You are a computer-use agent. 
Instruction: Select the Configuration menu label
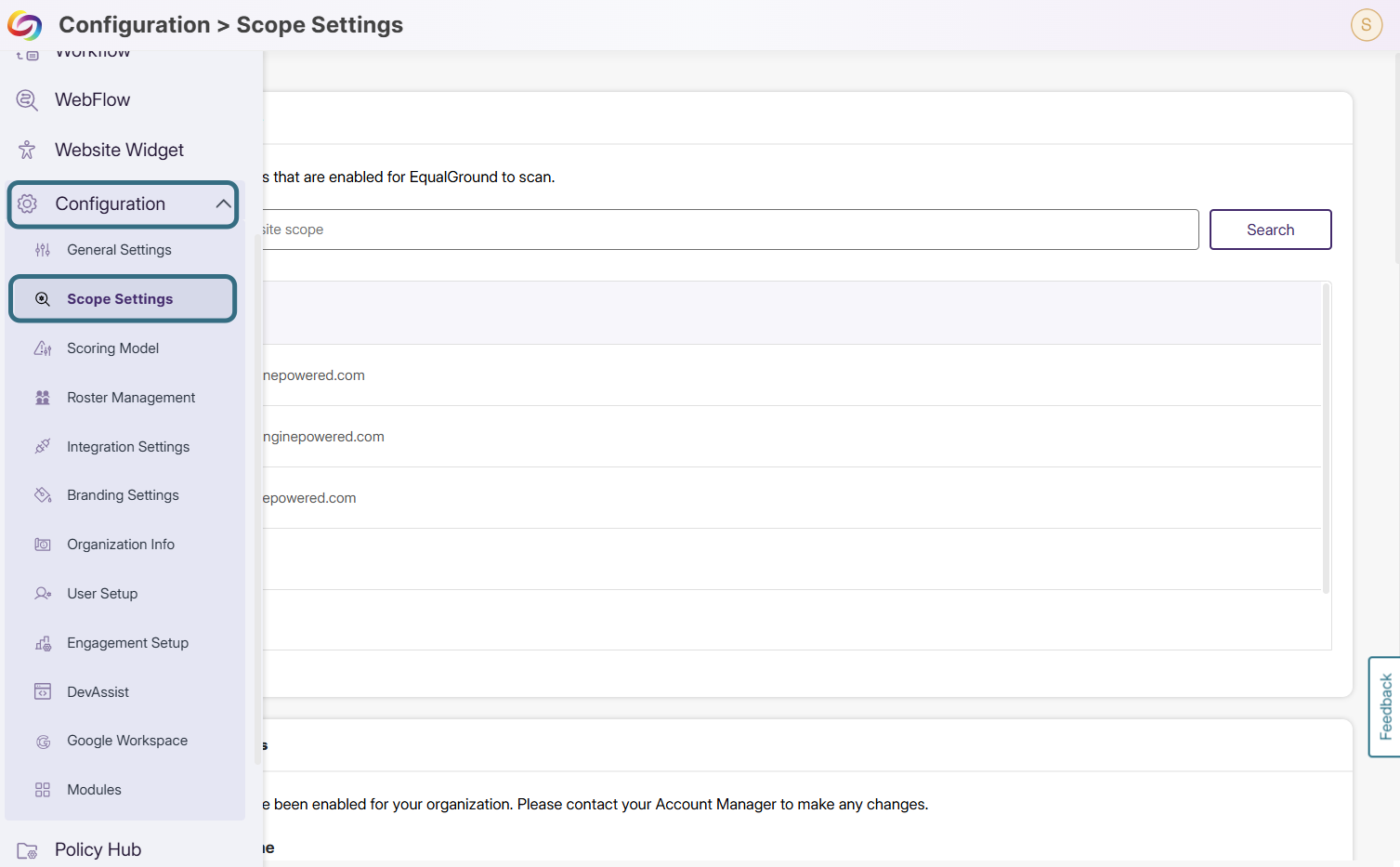(x=111, y=204)
